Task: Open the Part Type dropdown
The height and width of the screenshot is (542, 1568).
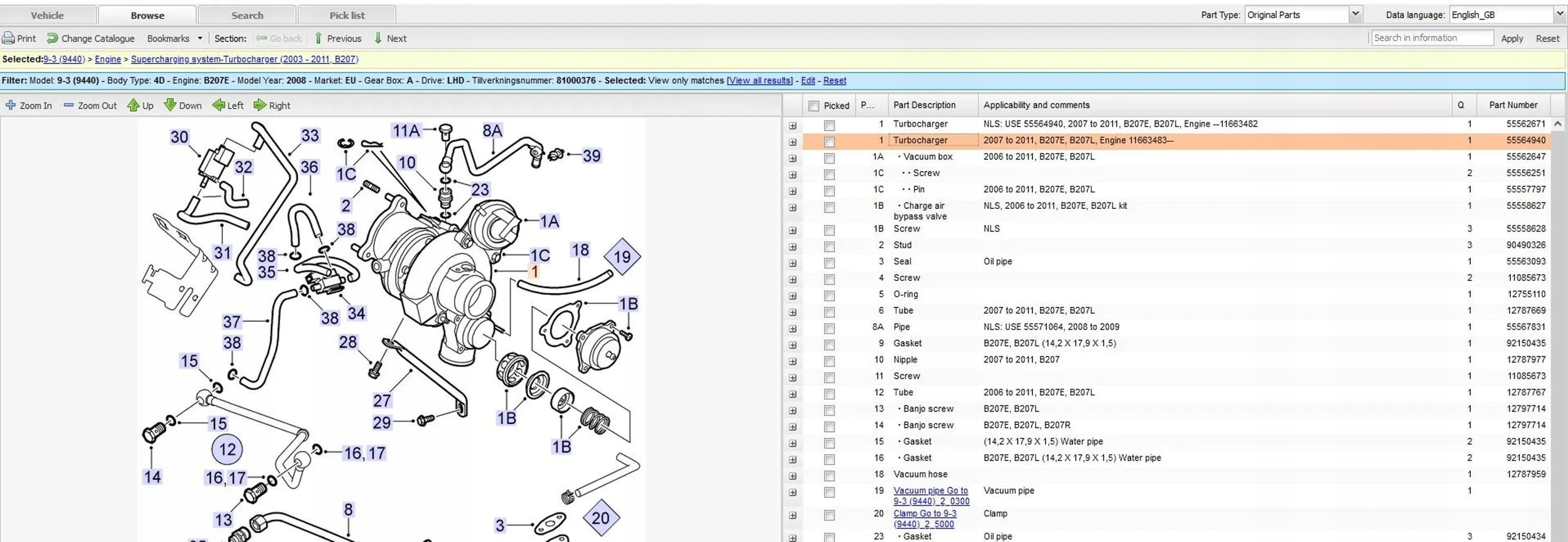Action: [1355, 14]
